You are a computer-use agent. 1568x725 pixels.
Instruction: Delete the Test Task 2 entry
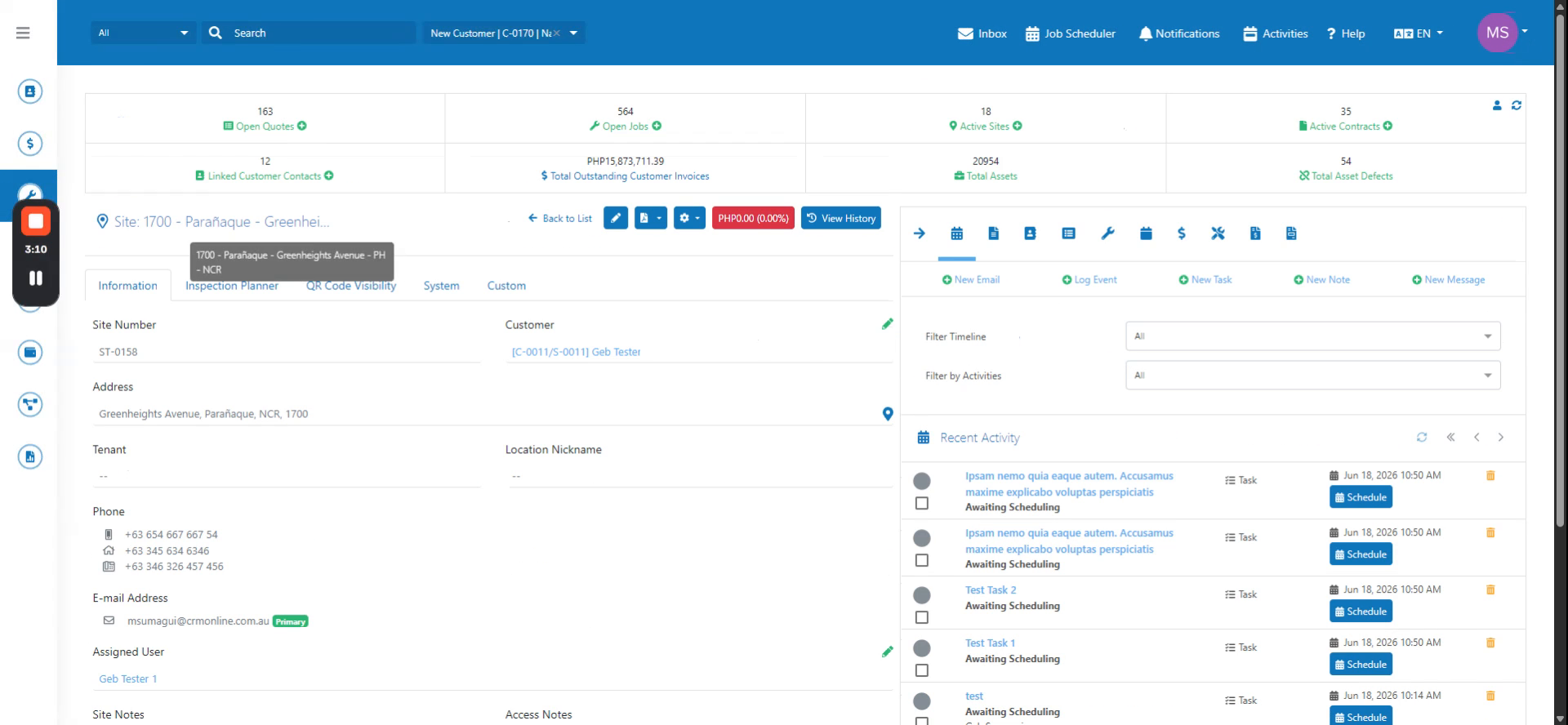click(1490, 589)
